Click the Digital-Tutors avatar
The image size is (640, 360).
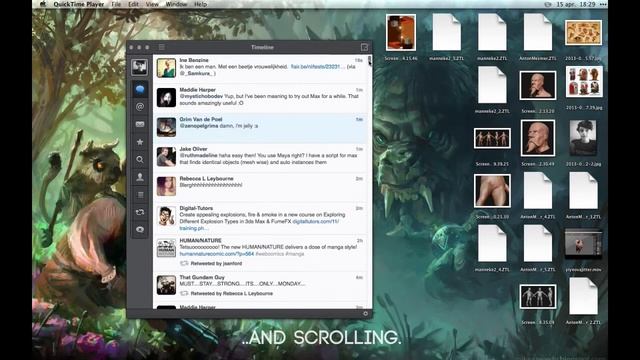tap(166, 216)
